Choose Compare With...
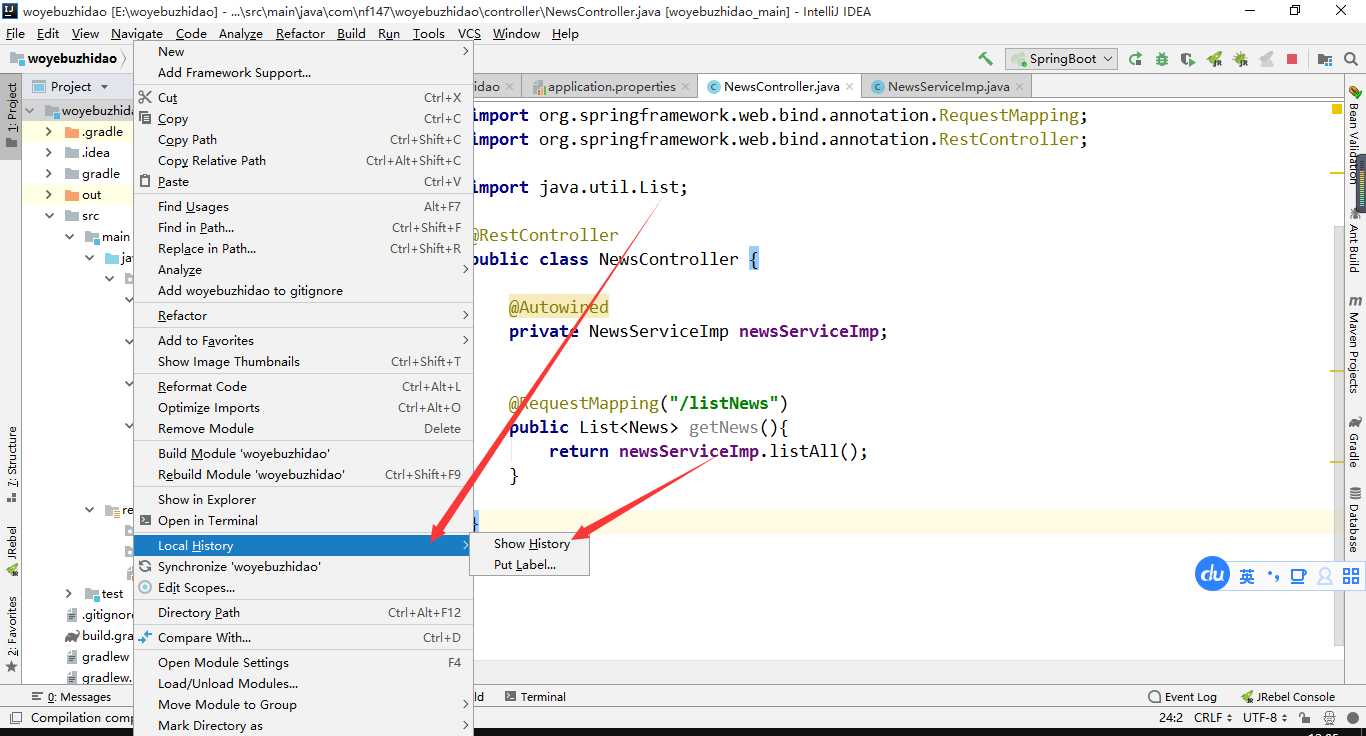The image size is (1366, 736). point(303,638)
